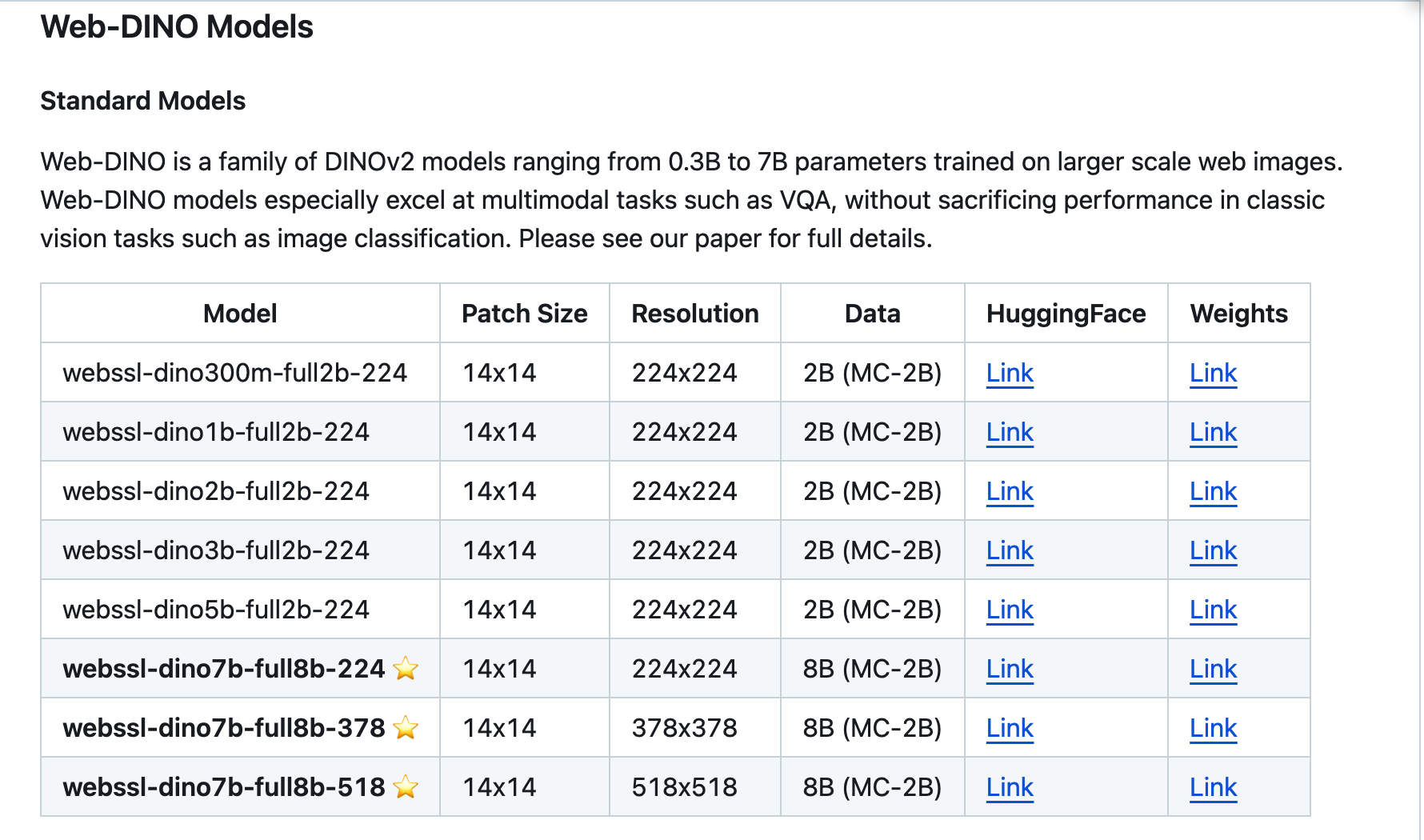Open Weights link for webssl-dino3b-full2b-224
1424x840 pixels.
coord(1213,550)
